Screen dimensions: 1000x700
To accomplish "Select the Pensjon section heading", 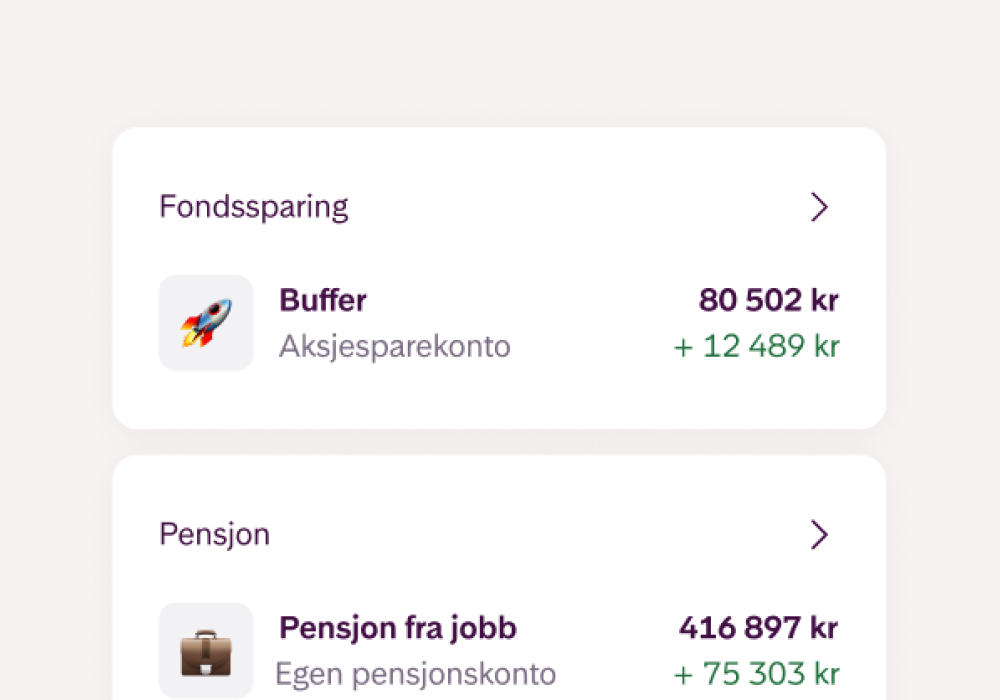I will (x=214, y=535).
